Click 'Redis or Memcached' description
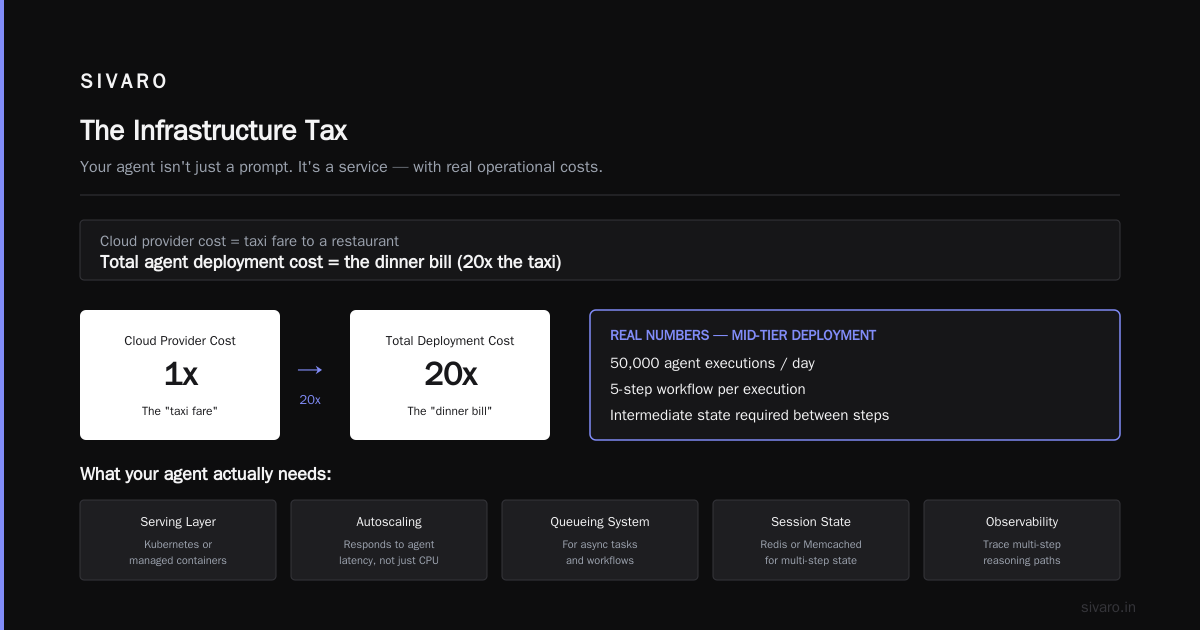Screen dimensions: 1200x630 (811, 553)
